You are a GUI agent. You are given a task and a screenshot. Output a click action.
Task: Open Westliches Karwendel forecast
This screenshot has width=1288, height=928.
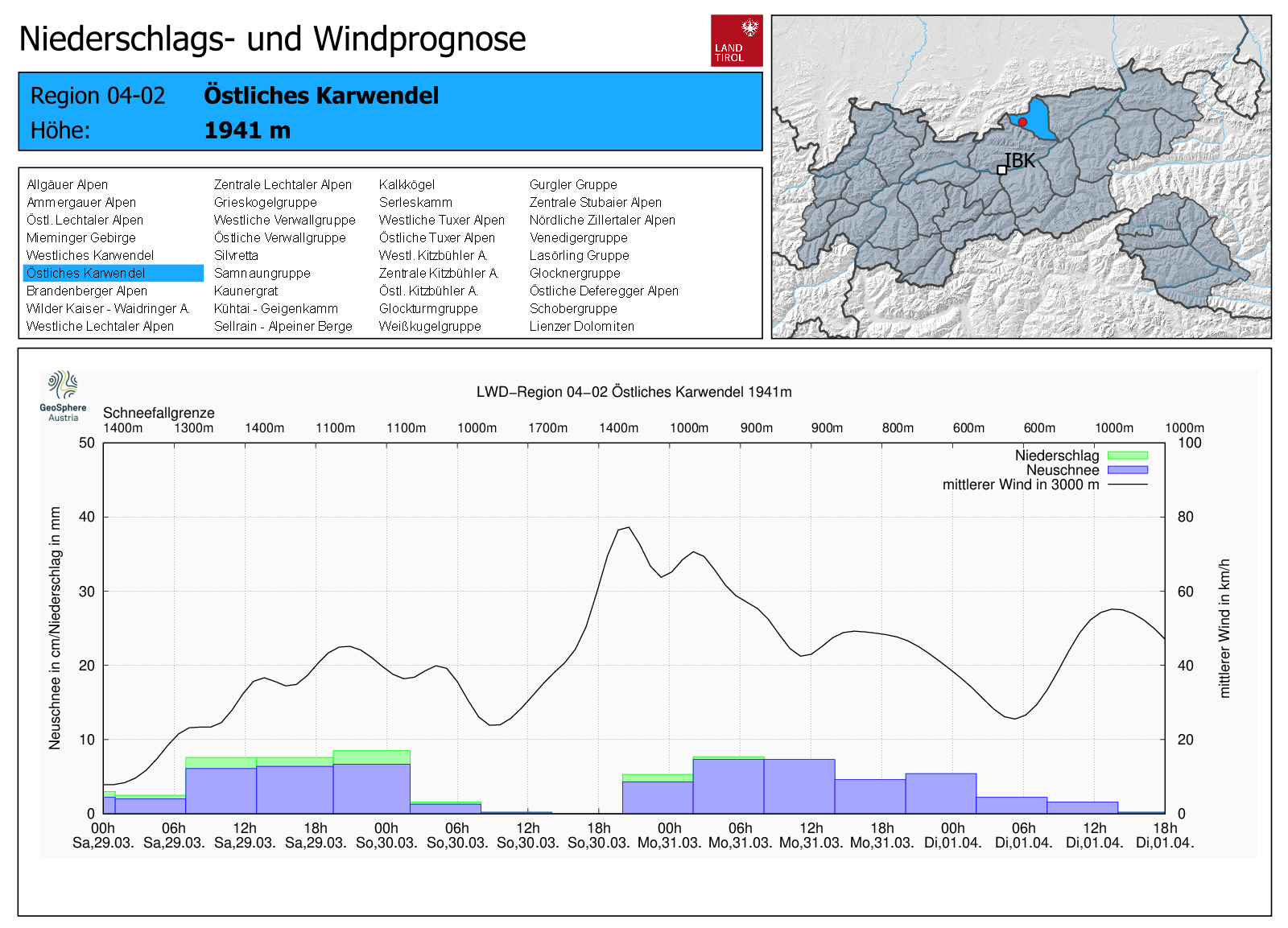tap(89, 256)
